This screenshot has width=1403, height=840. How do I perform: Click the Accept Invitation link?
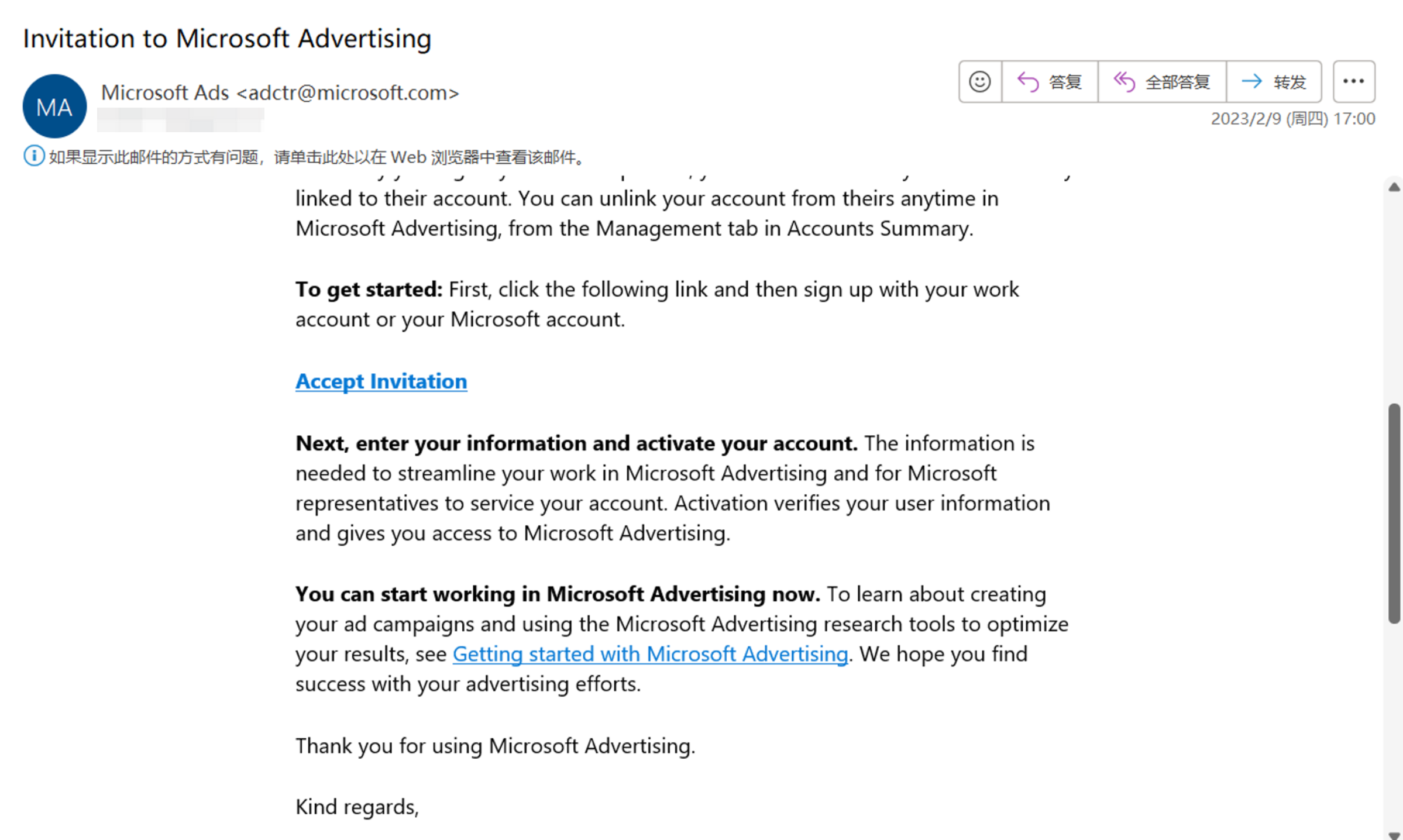click(x=381, y=381)
